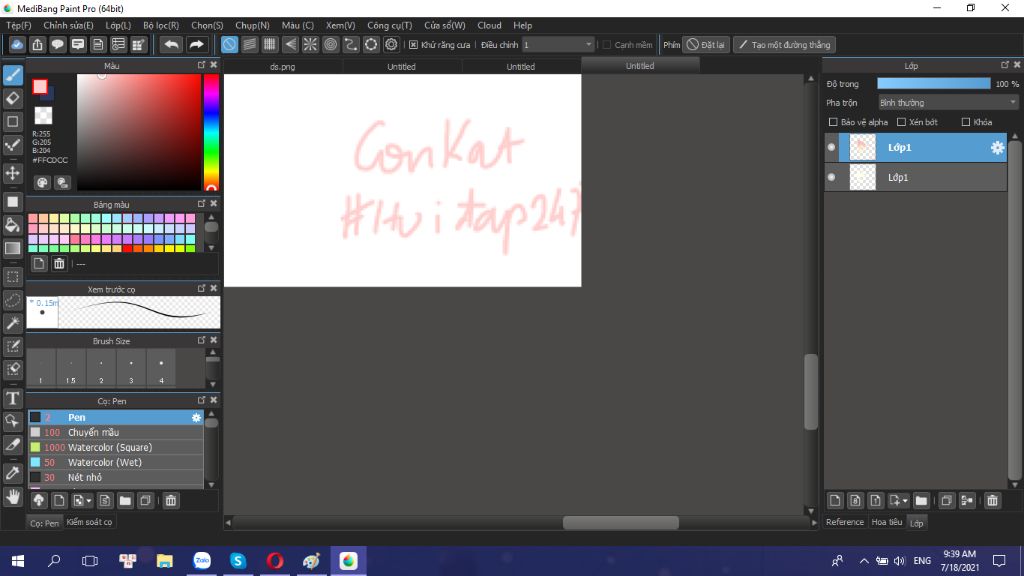Click the Redo arrow in toolbar
This screenshot has width=1024, height=576.
tap(196, 44)
